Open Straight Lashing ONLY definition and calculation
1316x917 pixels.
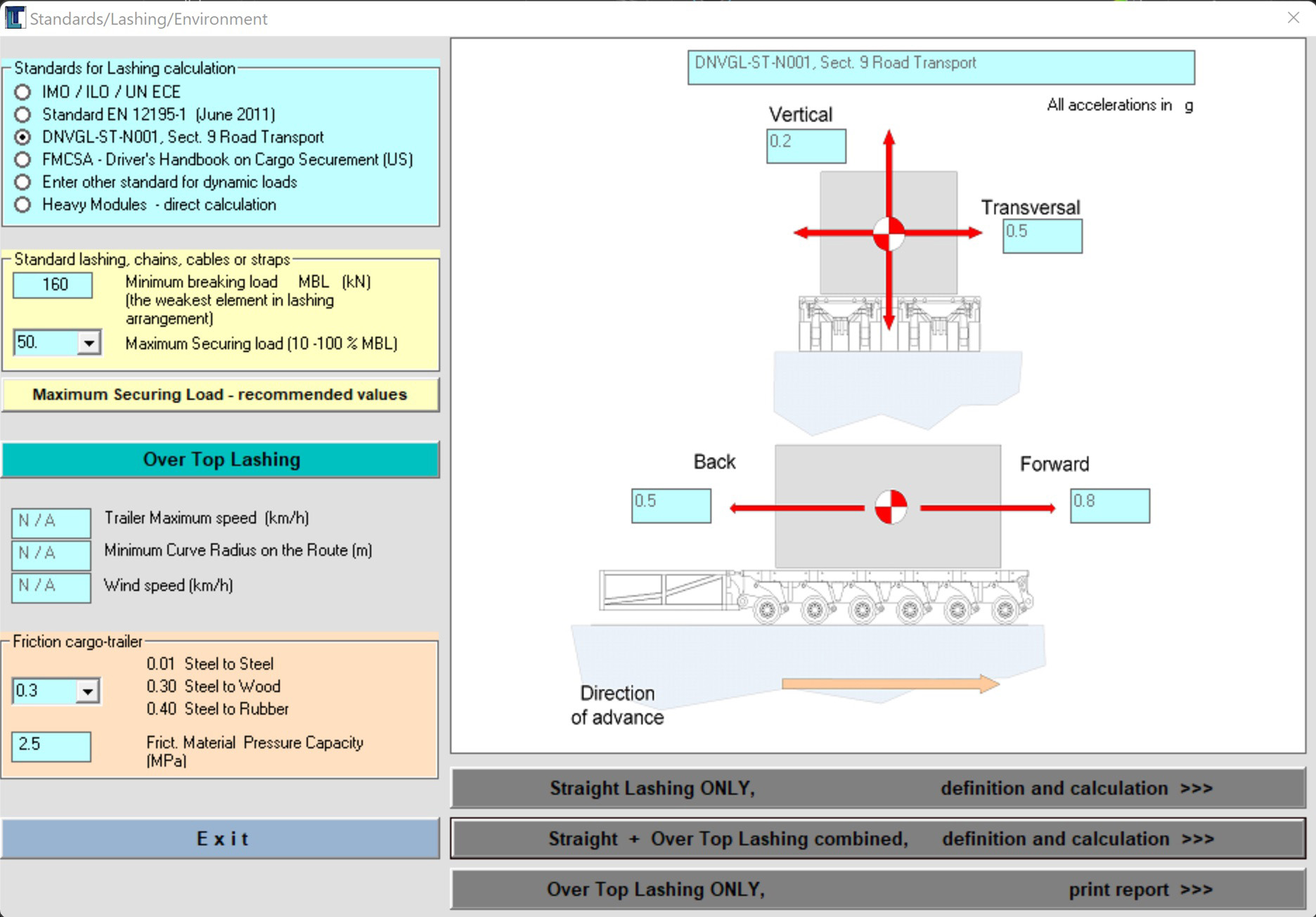tap(877, 788)
